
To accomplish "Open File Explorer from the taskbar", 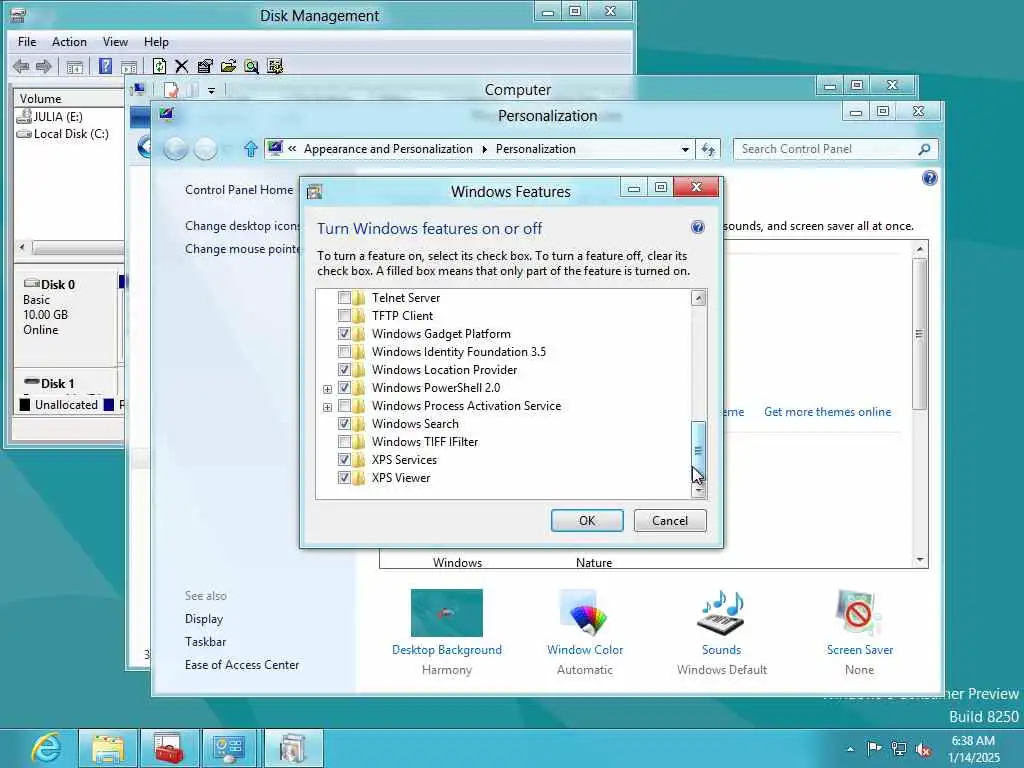I will (108, 748).
